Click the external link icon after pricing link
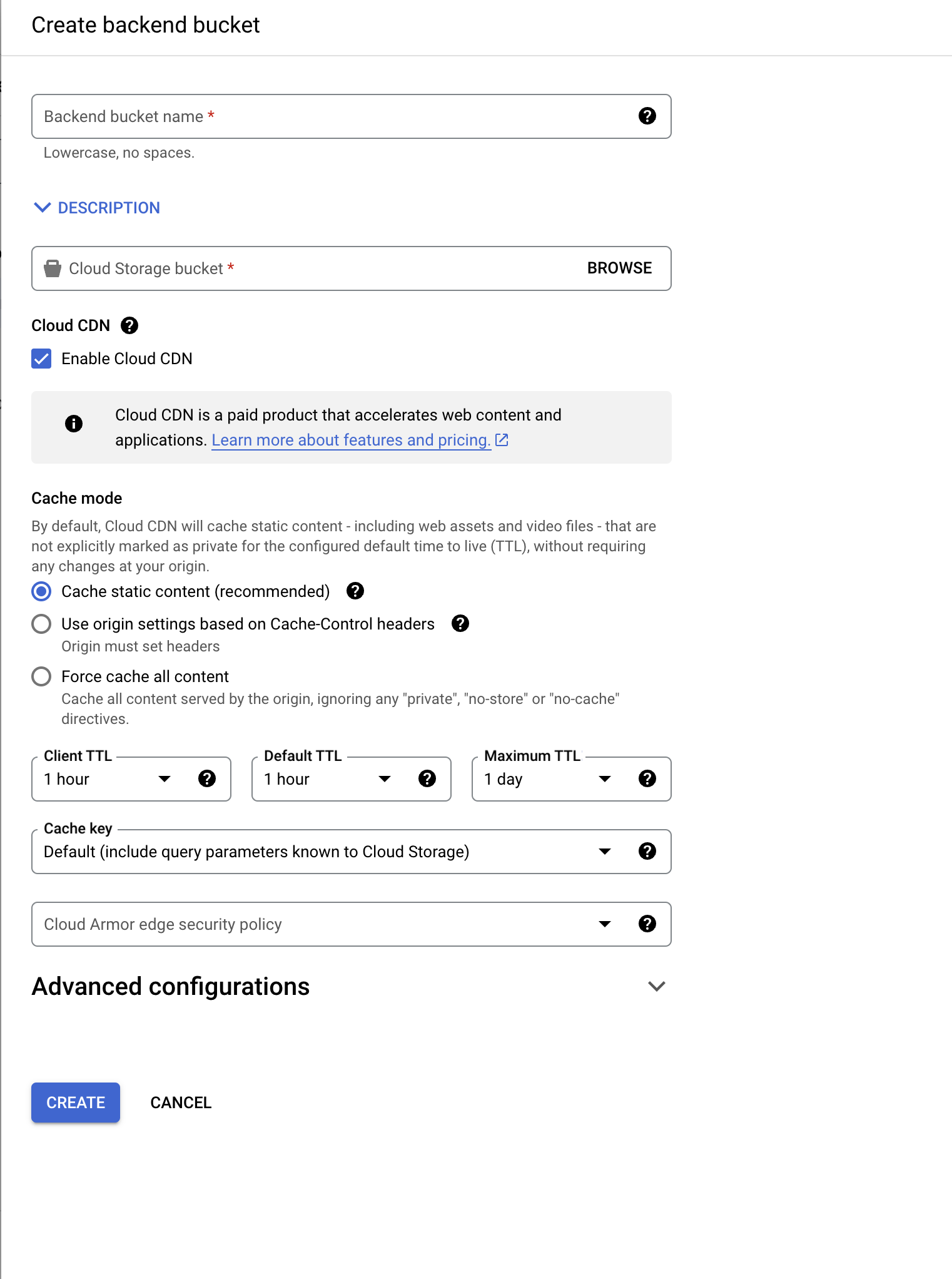This screenshot has height=1279, width=952. click(x=502, y=440)
